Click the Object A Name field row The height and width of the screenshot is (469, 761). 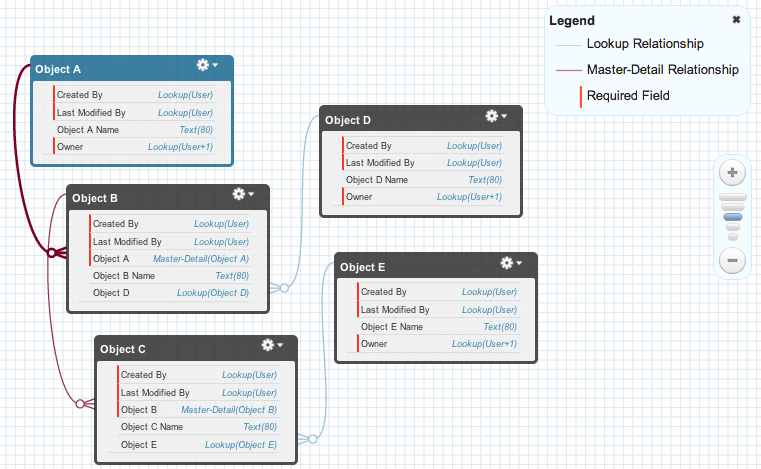pos(134,130)
